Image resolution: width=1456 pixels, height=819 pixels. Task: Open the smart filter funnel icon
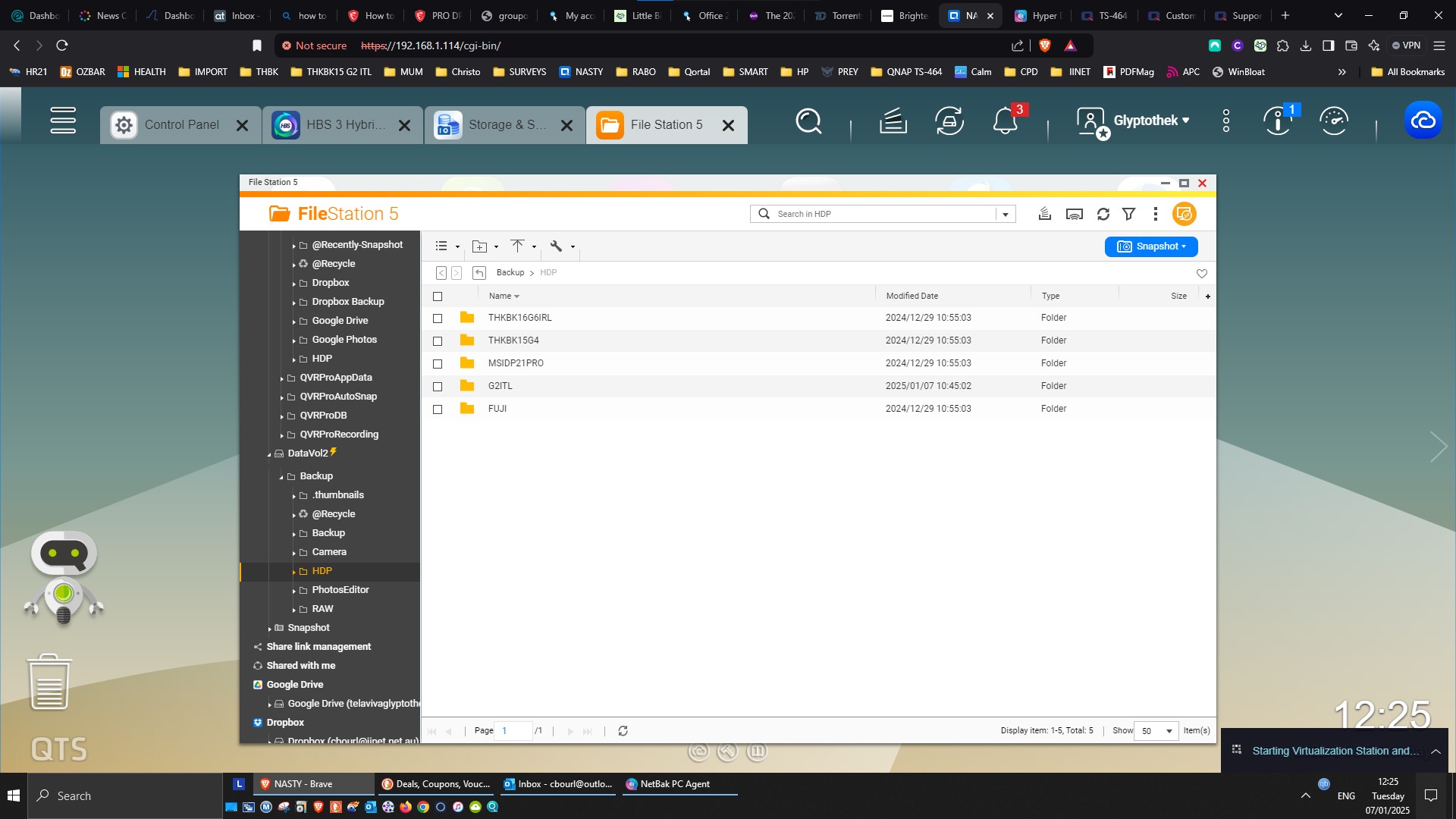click(x=1129, y=214)
